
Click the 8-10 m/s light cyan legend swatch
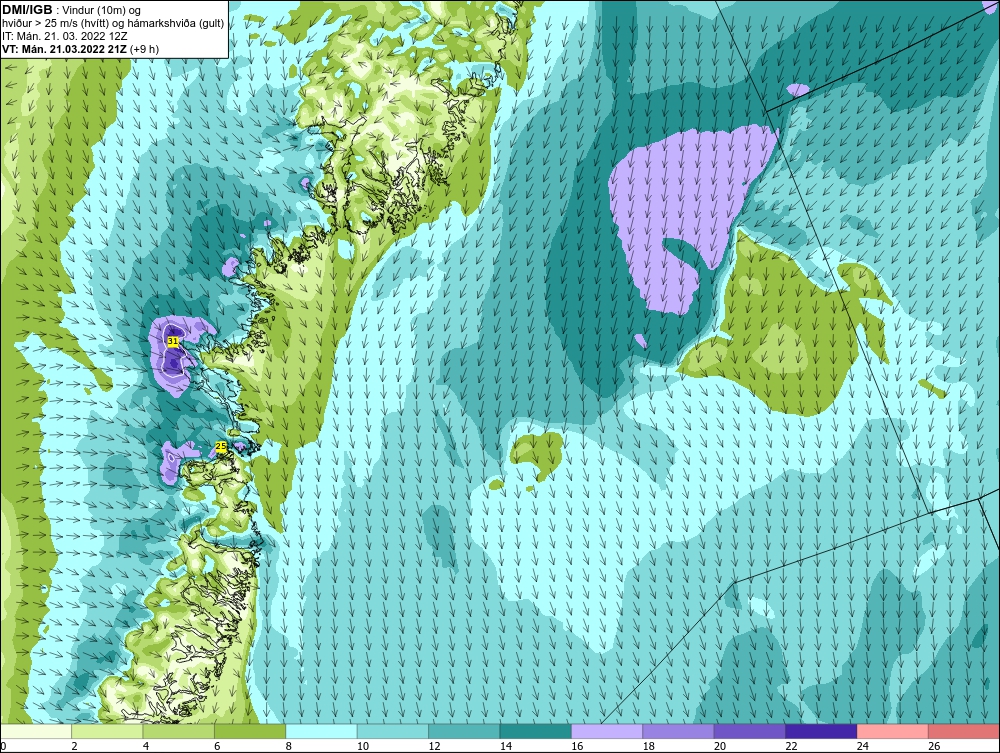[321, 731]
